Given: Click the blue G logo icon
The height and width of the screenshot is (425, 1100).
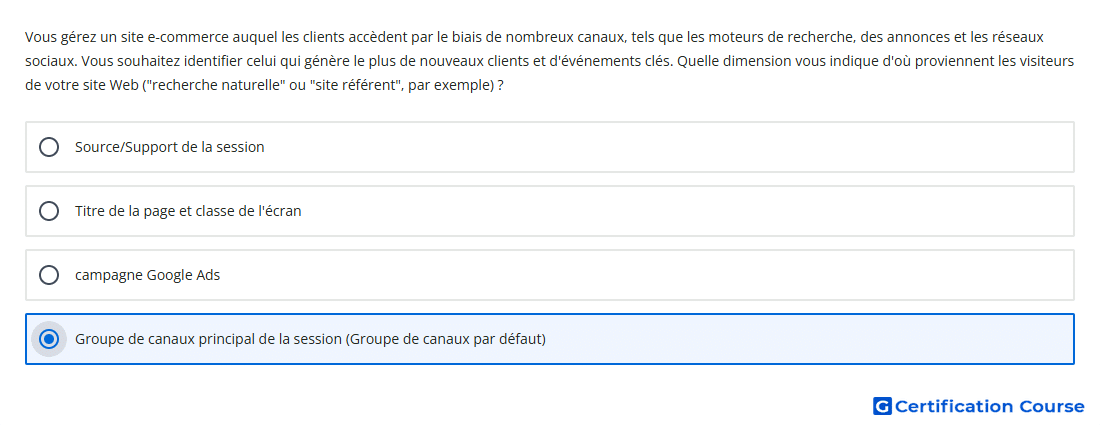Looking at the screenshot, I should tap(882, 406).
